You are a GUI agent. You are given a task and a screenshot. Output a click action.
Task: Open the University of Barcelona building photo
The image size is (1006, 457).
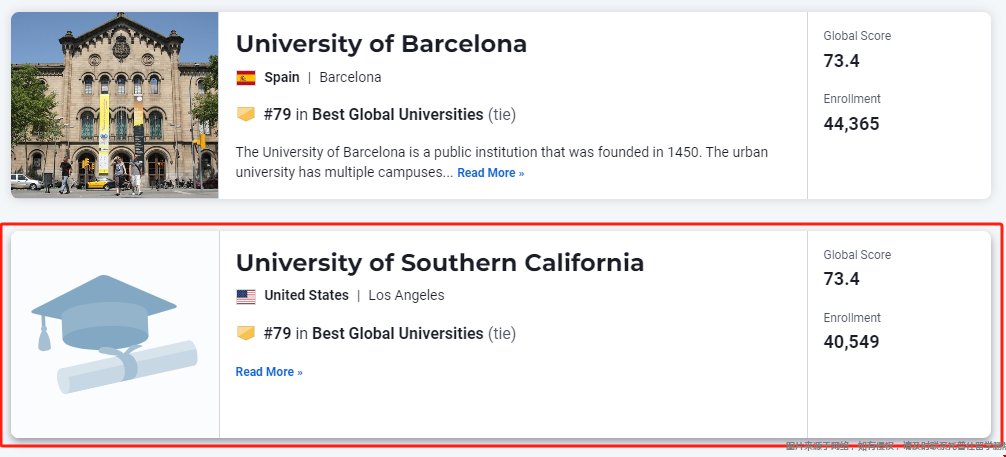(115, 105)
